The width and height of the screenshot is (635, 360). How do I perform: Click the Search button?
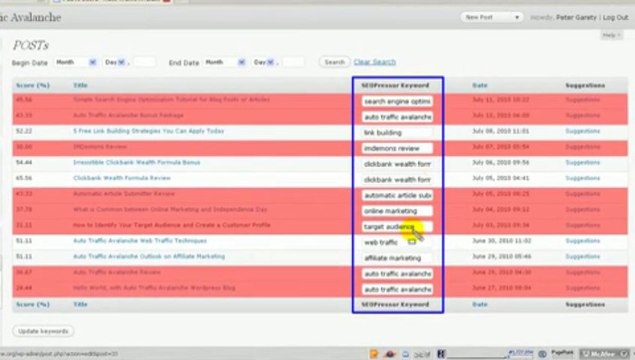335,62
